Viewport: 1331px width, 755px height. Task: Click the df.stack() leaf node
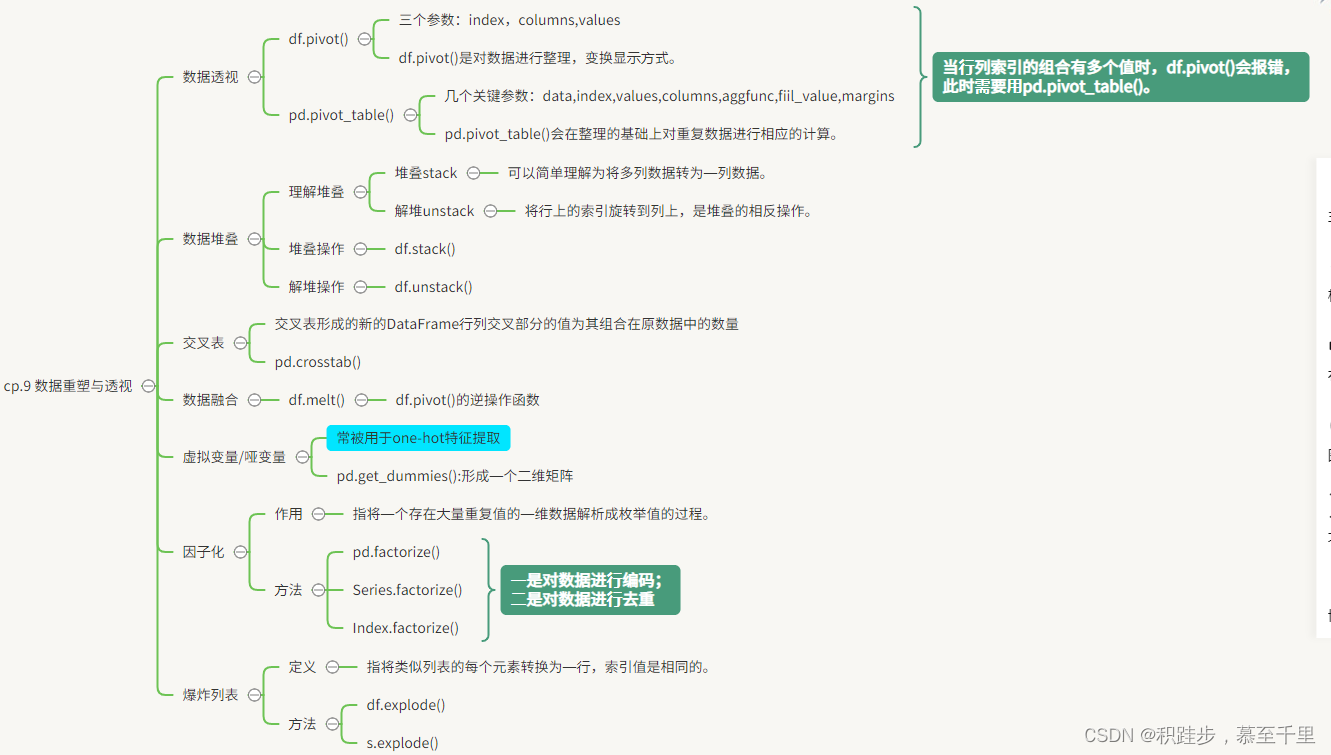pos(425,249)
